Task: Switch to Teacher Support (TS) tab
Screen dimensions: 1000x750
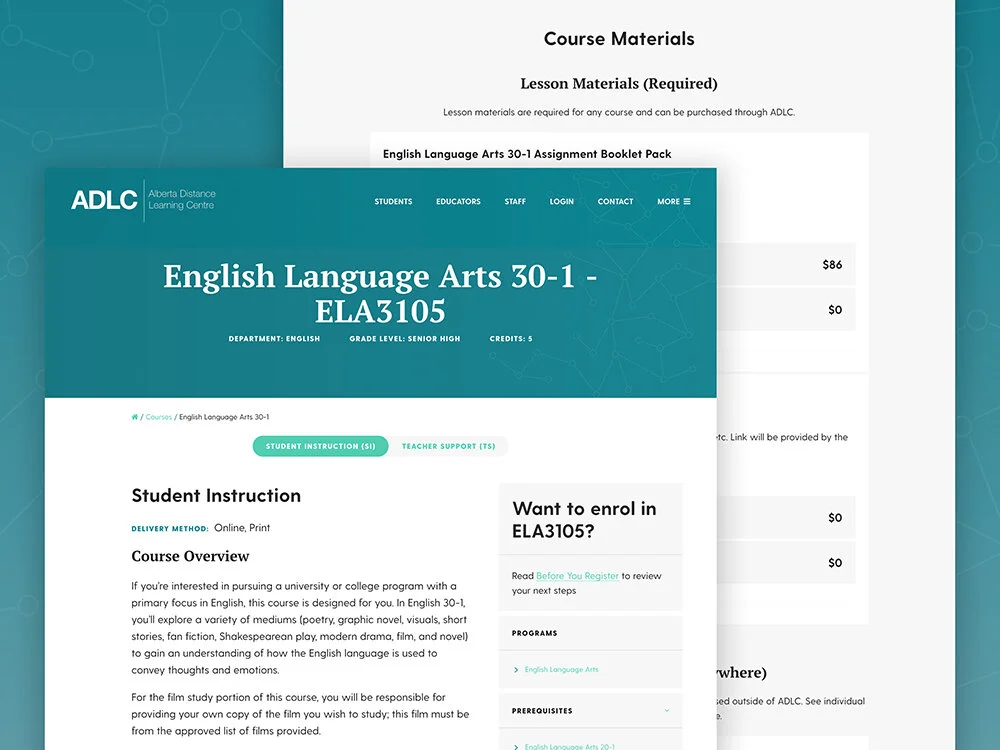Action: pyautogui.click(x=448, y=446)
